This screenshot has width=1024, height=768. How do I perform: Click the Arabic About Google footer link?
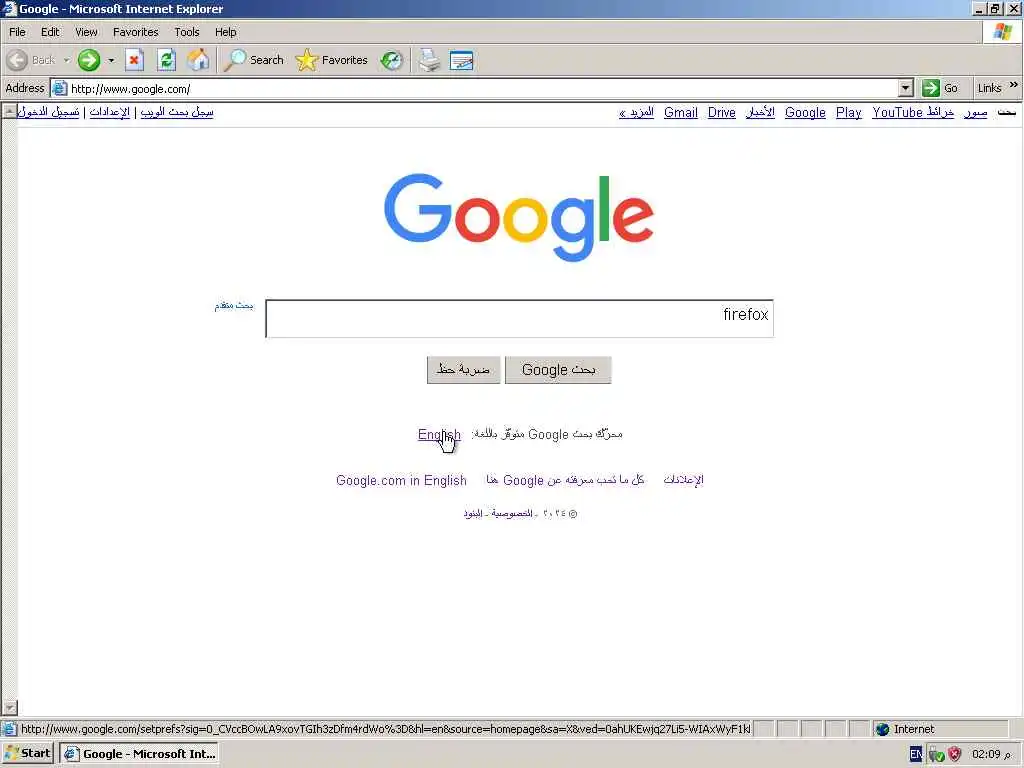pyautogui.click(x=565, y=480)
